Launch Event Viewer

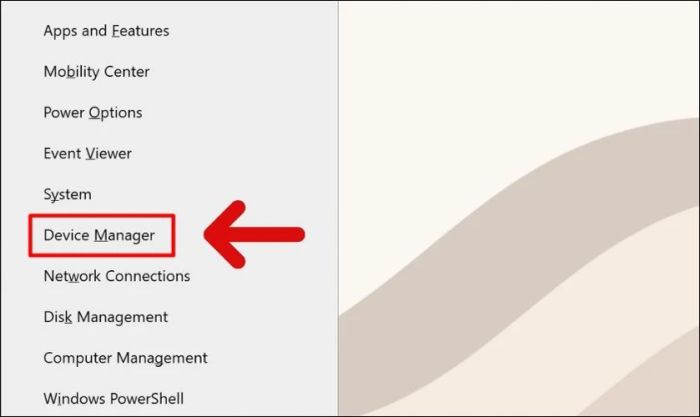(87, 154)
